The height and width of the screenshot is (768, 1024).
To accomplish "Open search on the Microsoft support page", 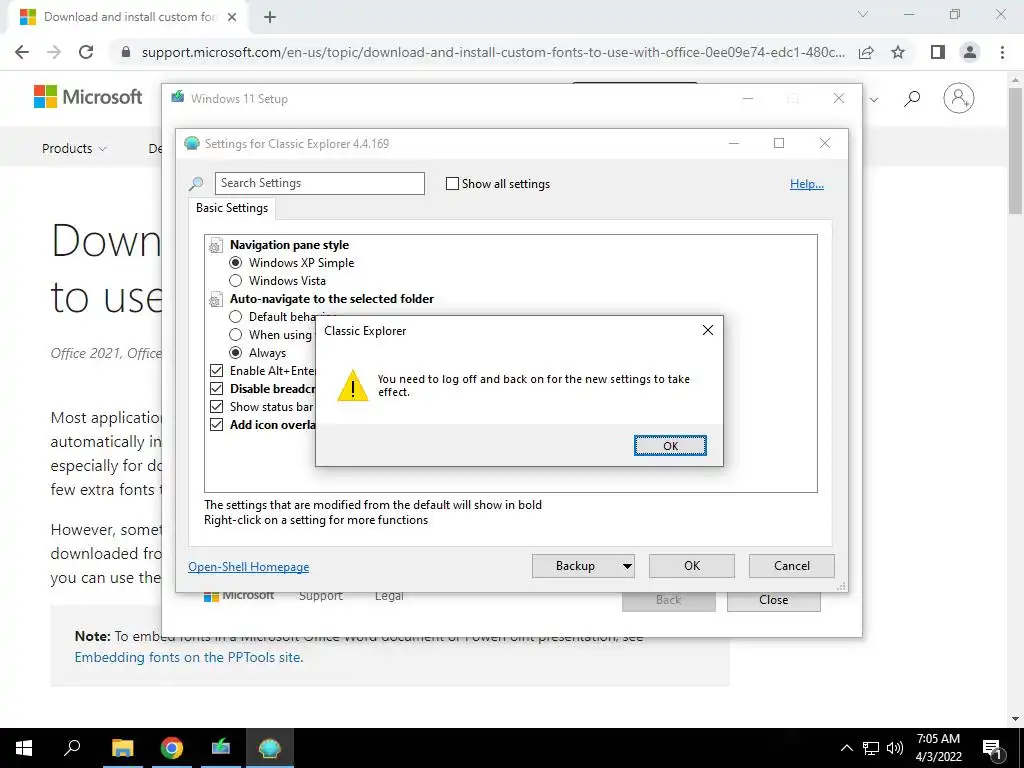I will pyautogui.click(x=912, y=99).
